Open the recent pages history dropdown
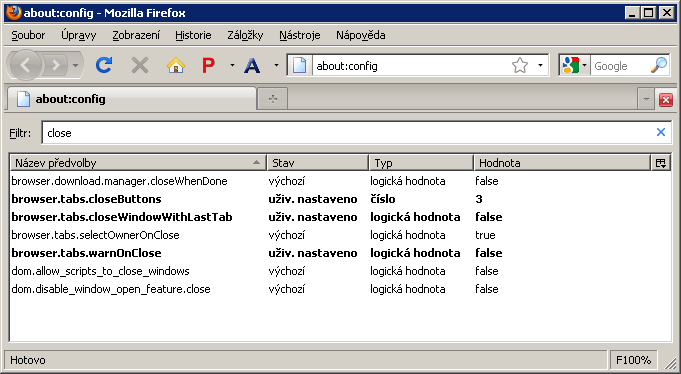This screenshot has width=681, height=374. pyautogui.click(x=76, y=66)
